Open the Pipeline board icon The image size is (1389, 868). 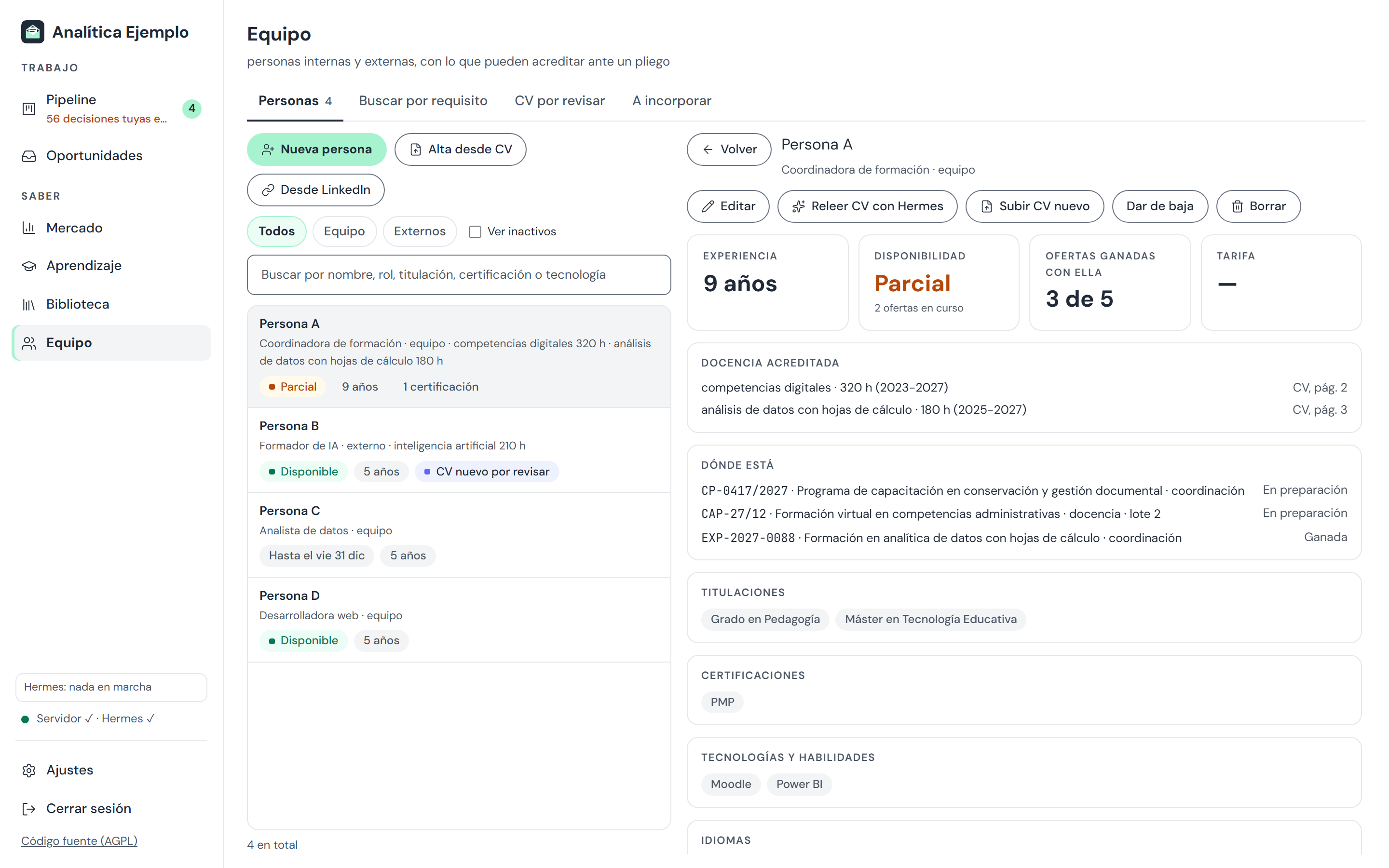point(29,108)
